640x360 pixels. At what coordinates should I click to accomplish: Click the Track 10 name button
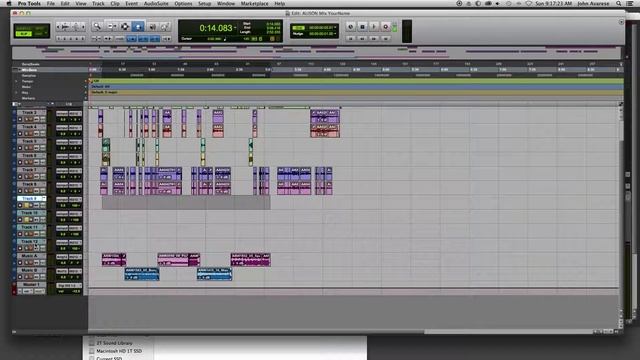click(29, 213)
